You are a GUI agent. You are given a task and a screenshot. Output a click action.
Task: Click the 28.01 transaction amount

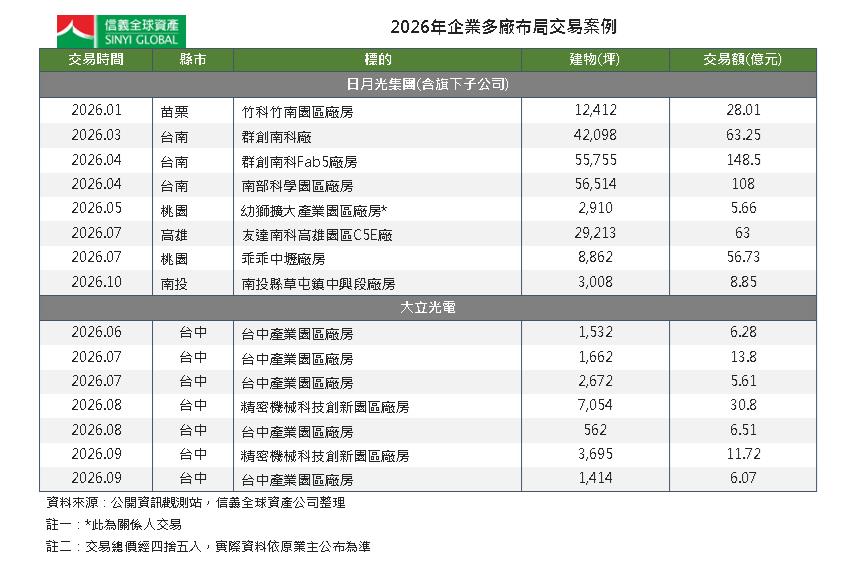[x=743, y=110]
